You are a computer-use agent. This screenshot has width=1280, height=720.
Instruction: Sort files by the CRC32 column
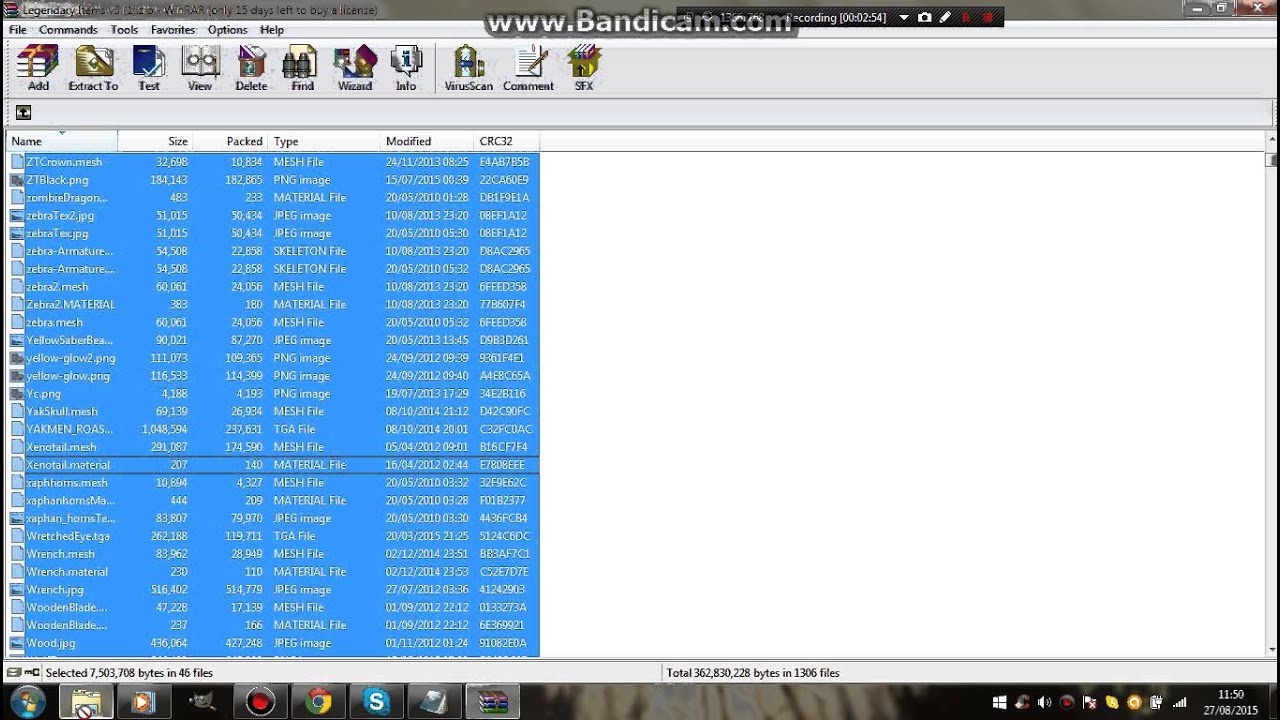click(x=507, y=141)
